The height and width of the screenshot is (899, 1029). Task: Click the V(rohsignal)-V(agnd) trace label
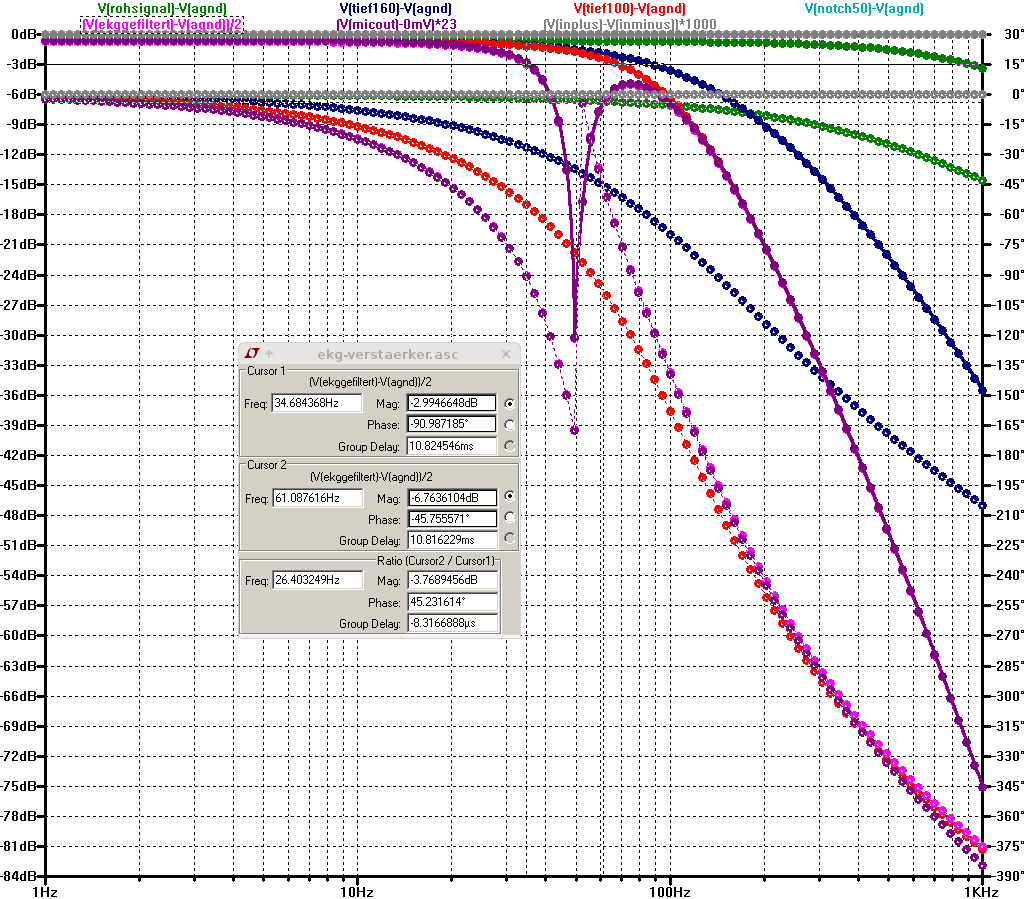point(162,9)
